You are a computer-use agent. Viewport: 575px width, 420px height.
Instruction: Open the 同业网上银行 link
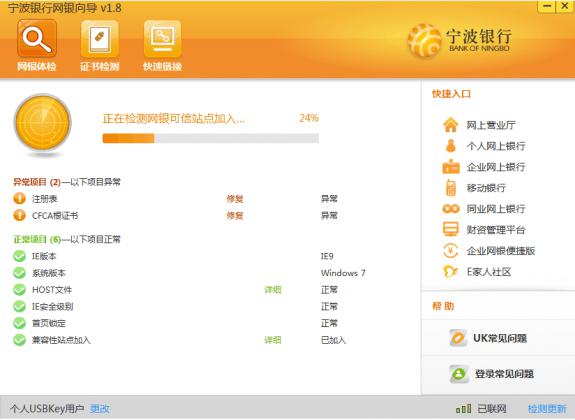coord(496,209)
